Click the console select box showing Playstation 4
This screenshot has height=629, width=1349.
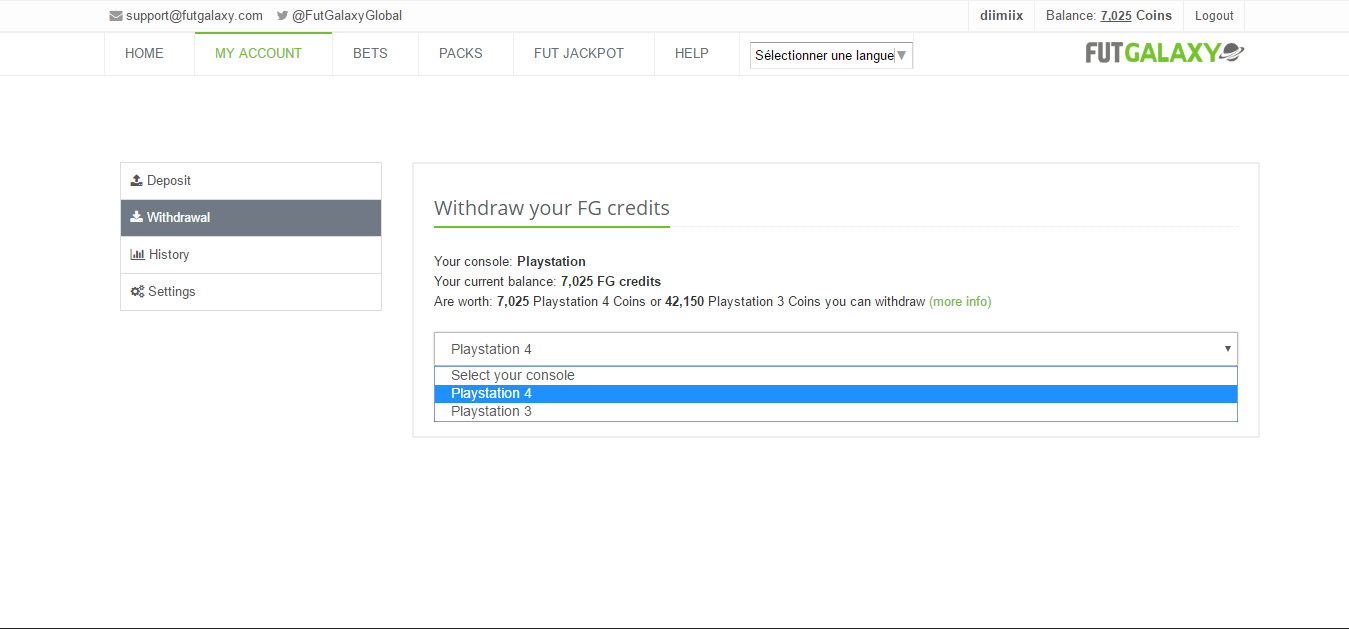(x=836, y=349)
